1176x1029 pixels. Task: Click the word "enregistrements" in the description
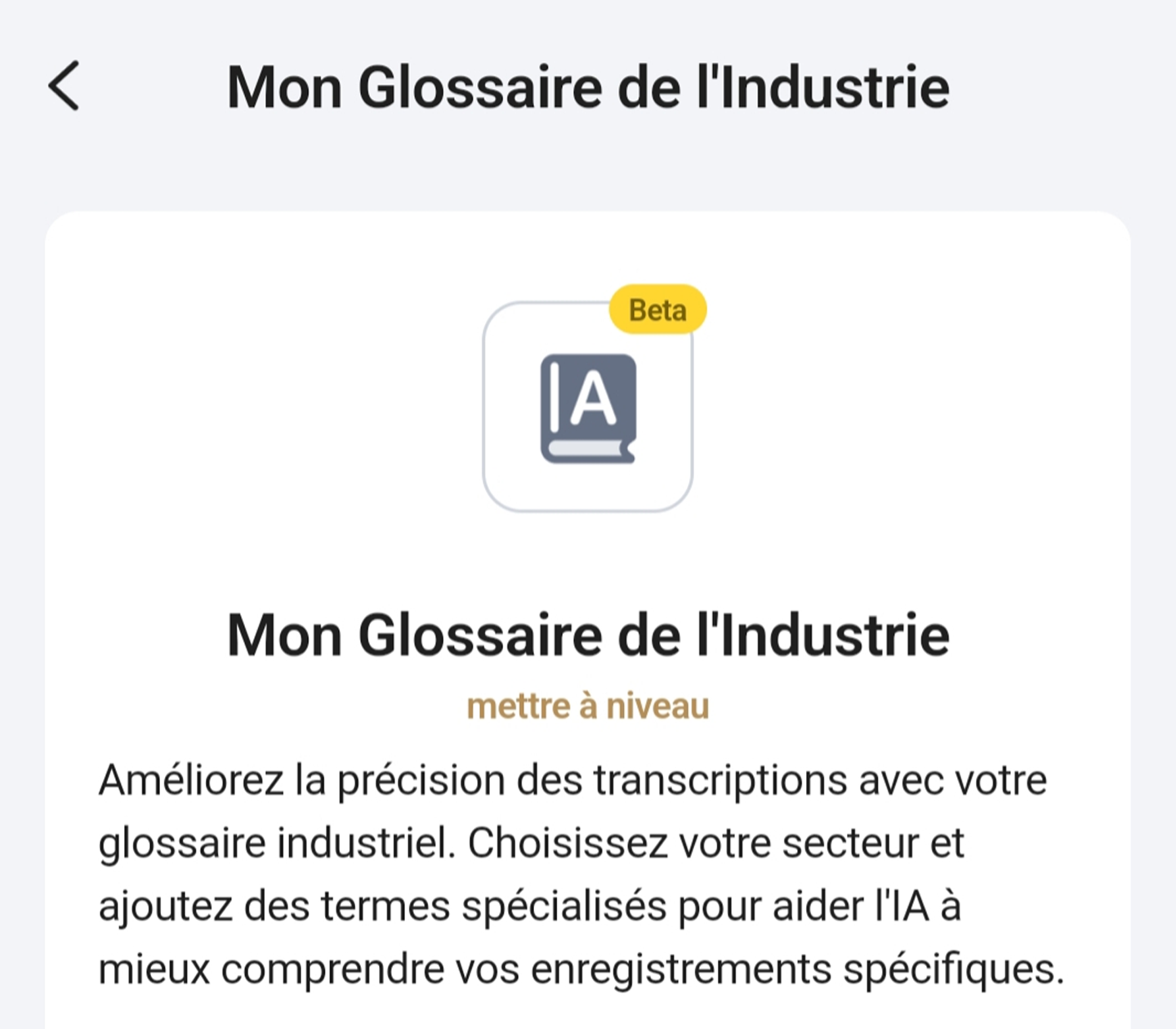pos(681,969)
